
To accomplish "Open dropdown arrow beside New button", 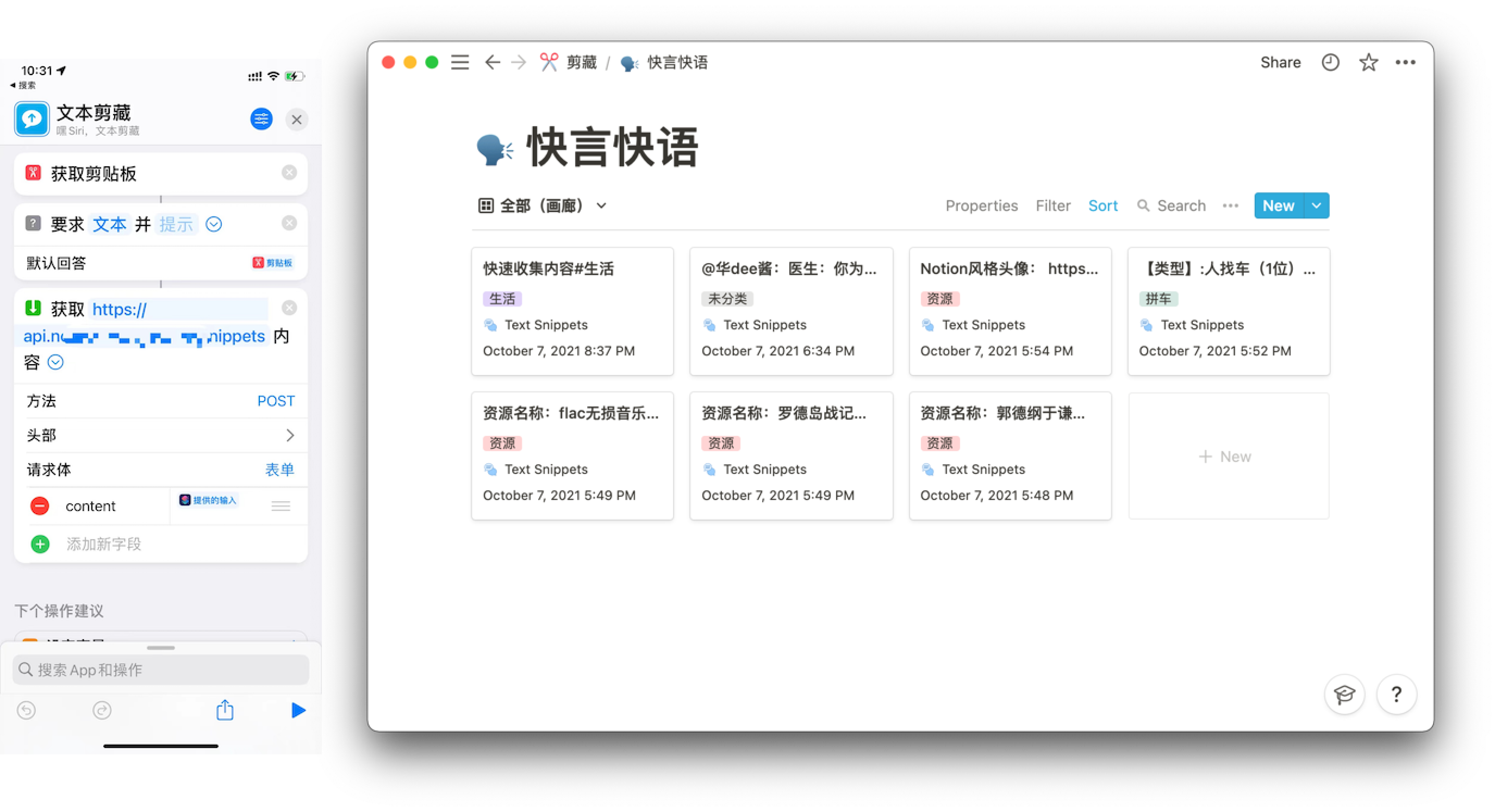I will point(1317,205).
